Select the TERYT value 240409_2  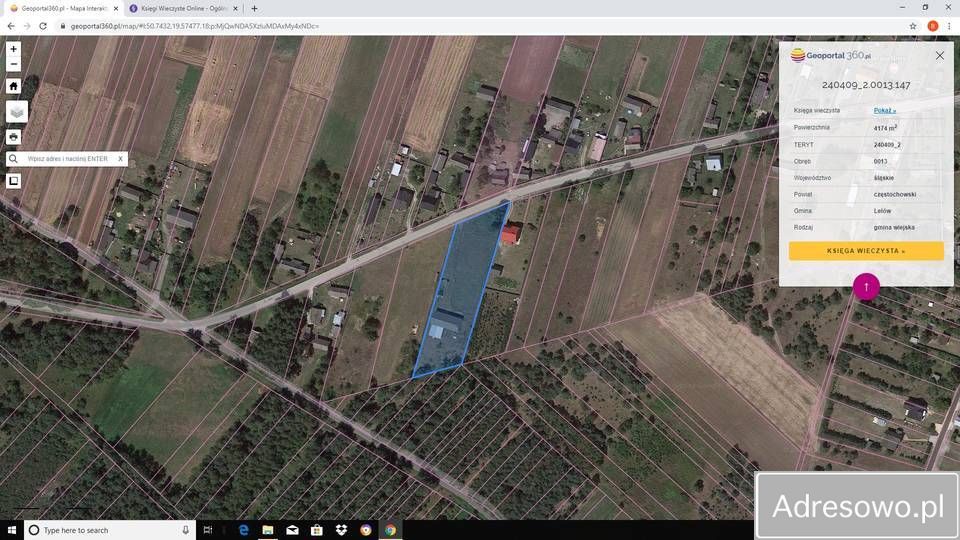[x=887, y=145]
